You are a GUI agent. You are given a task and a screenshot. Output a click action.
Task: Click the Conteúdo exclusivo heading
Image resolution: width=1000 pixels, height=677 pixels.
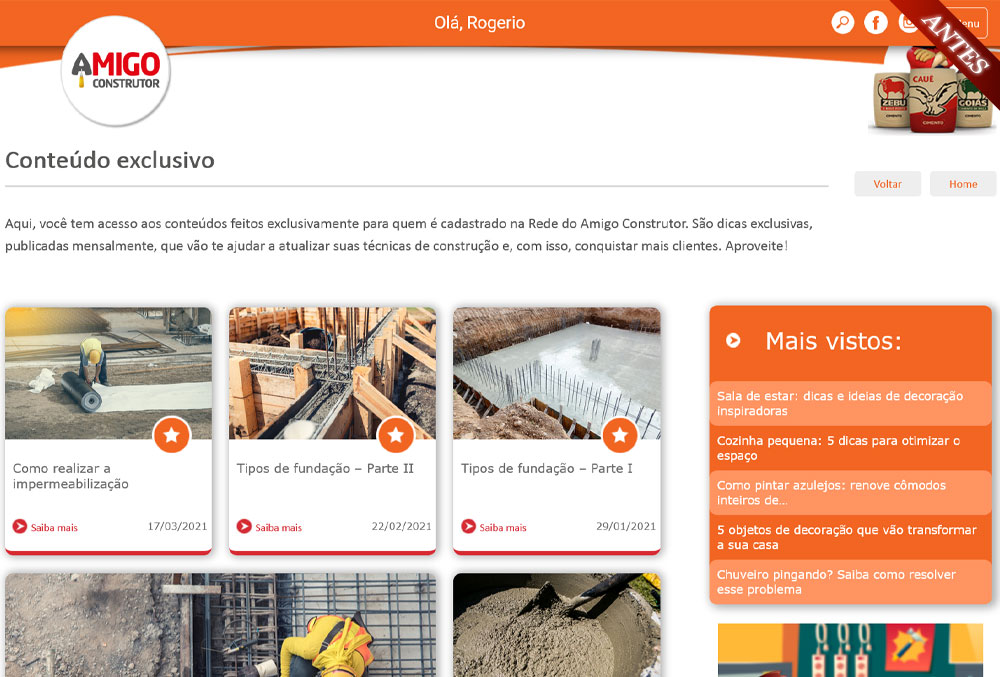tap(110, 160)
